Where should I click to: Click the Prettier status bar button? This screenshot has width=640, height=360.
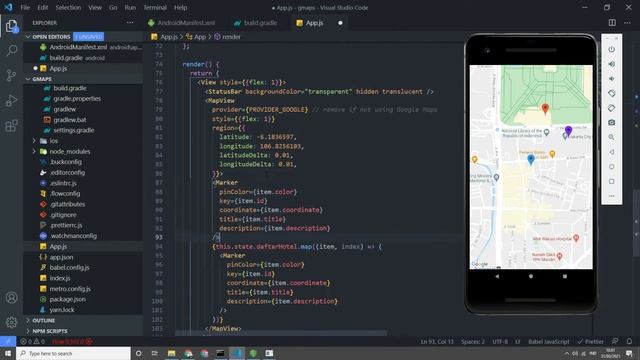(x=591, y=342)
